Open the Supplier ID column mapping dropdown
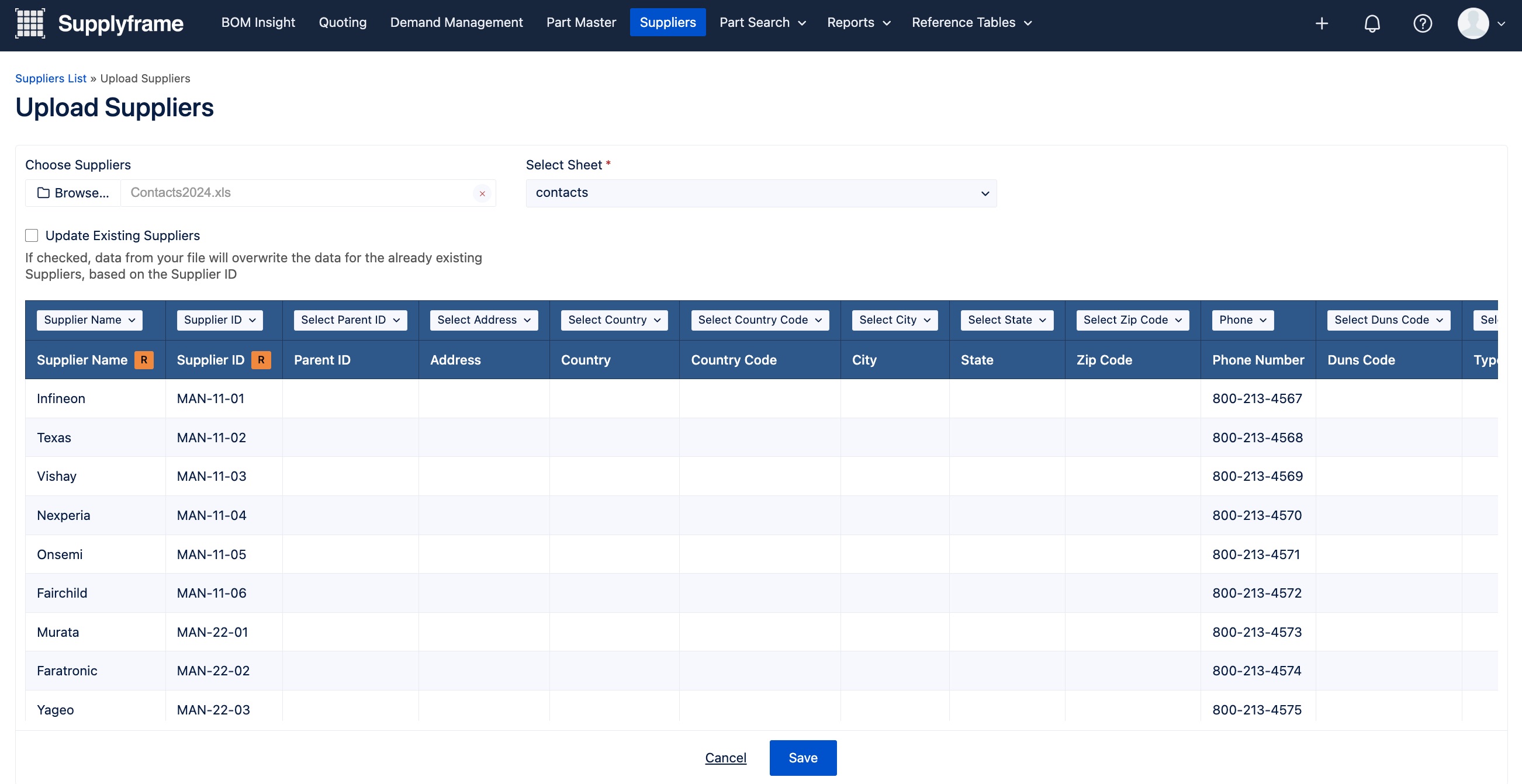Viewport: 1522px width, 784px height. pyautogui.click(x=220, y=320)
